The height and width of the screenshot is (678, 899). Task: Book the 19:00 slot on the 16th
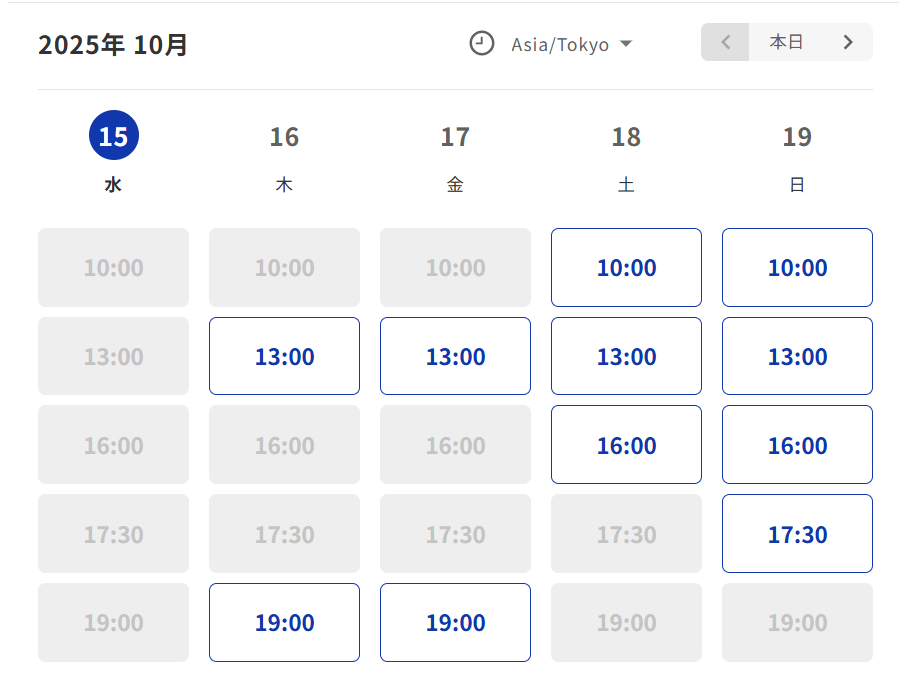(x=284, y=622)
